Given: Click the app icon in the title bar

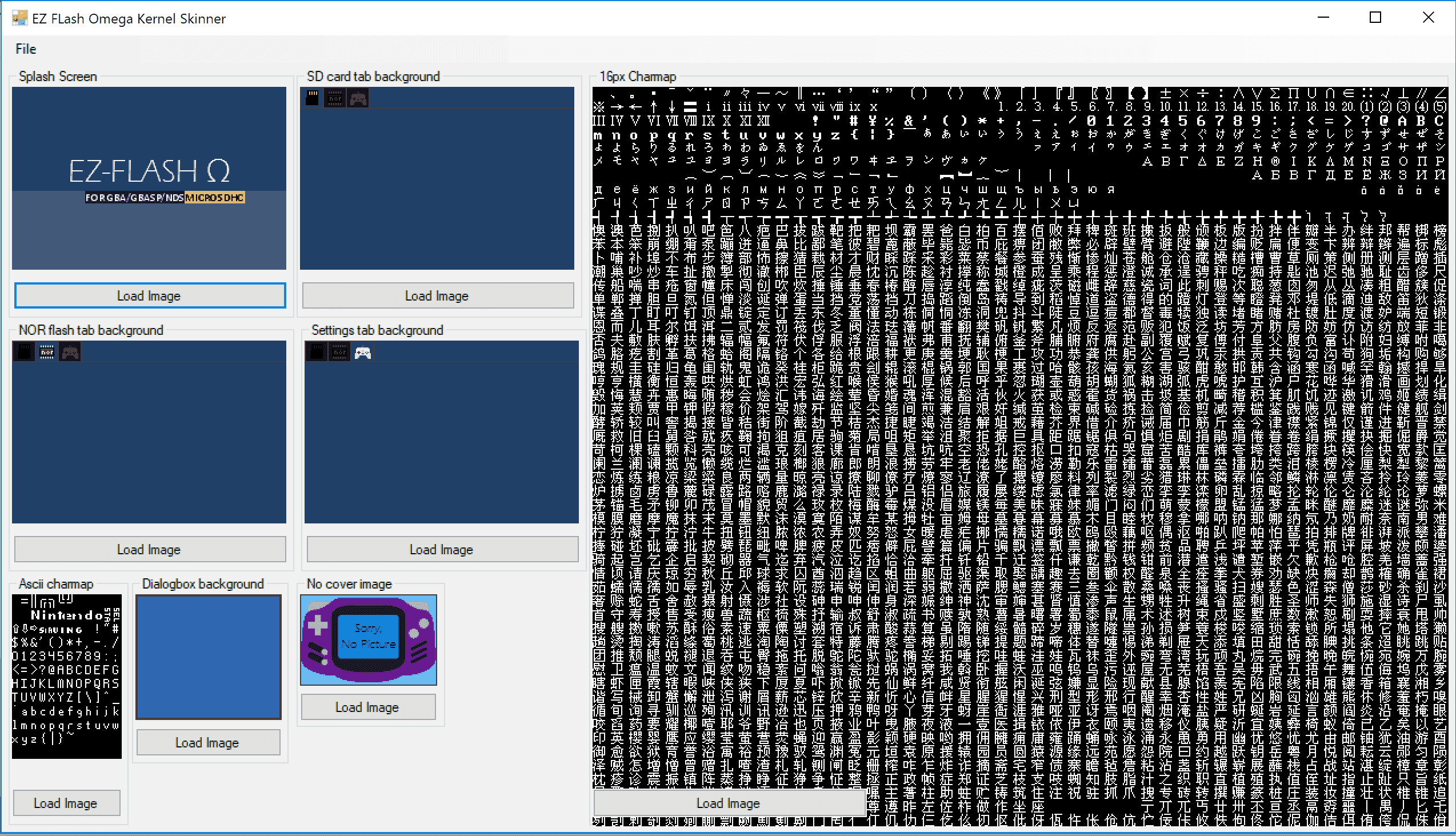Looking at the screenshot, I should point(19,18).
